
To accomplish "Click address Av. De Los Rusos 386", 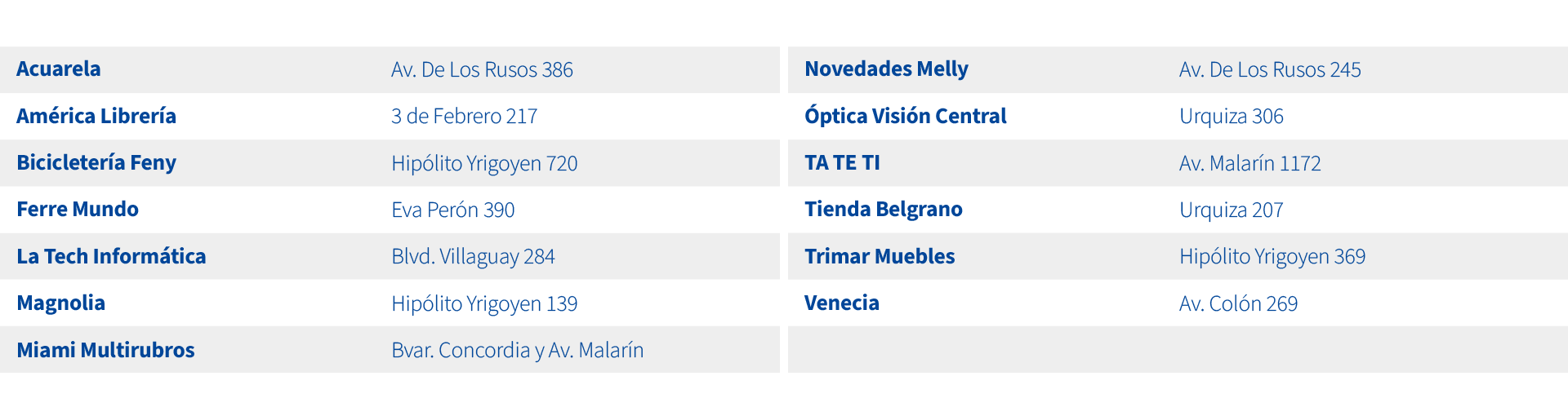I will click(482, 69).
